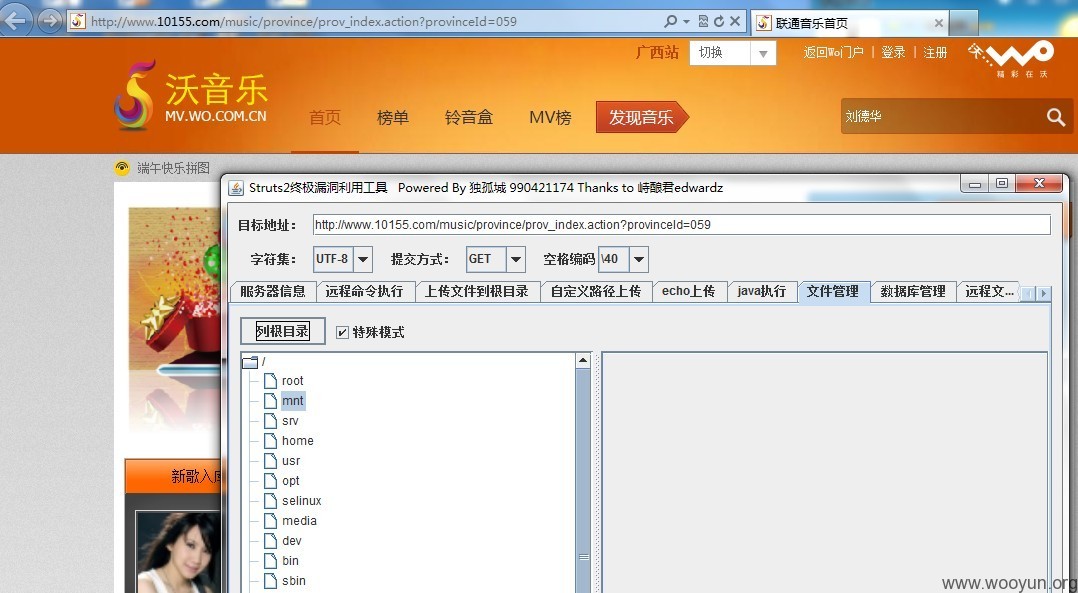Click the file icon beside opt
The height and width of the screenshot is (593, 1078).
tap(271, 480)
